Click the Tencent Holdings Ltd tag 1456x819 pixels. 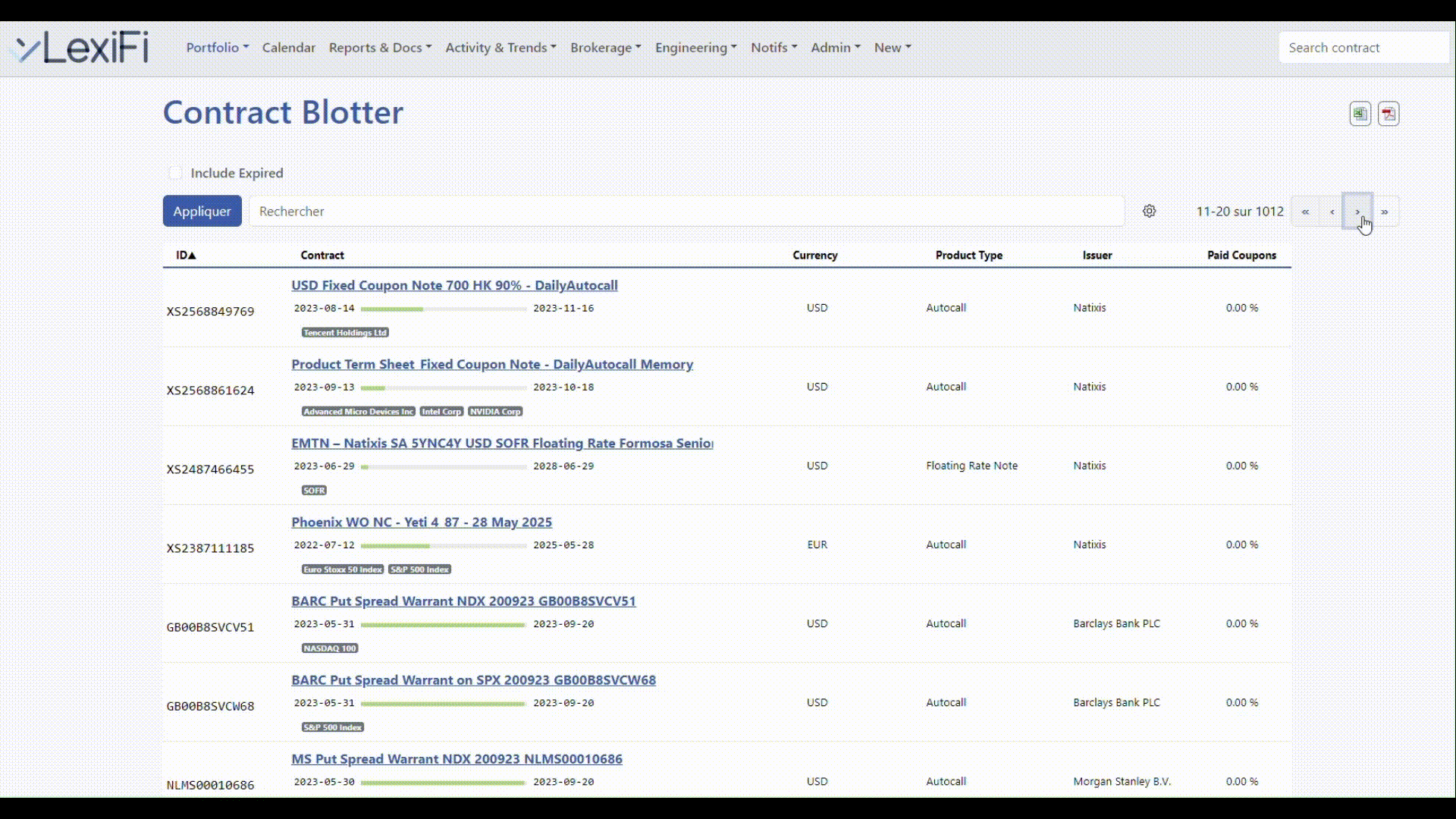(x=345, y=332)
